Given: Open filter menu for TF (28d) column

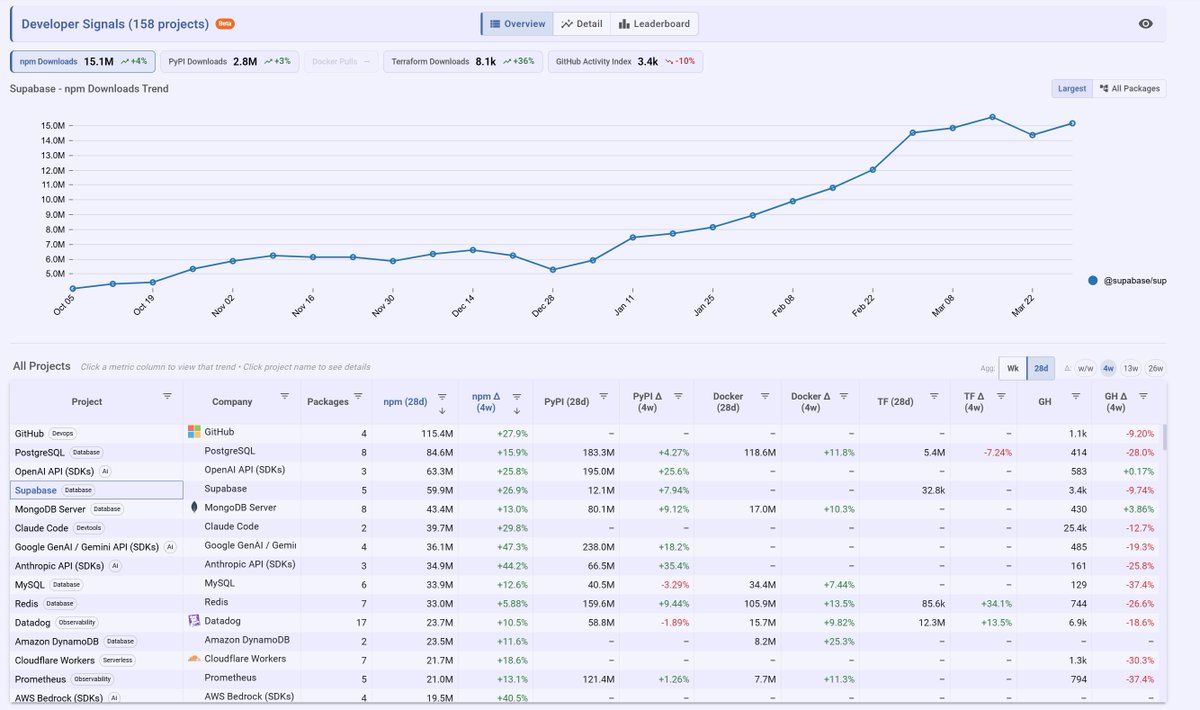Looking at the screenshot, I should (935, 396).
